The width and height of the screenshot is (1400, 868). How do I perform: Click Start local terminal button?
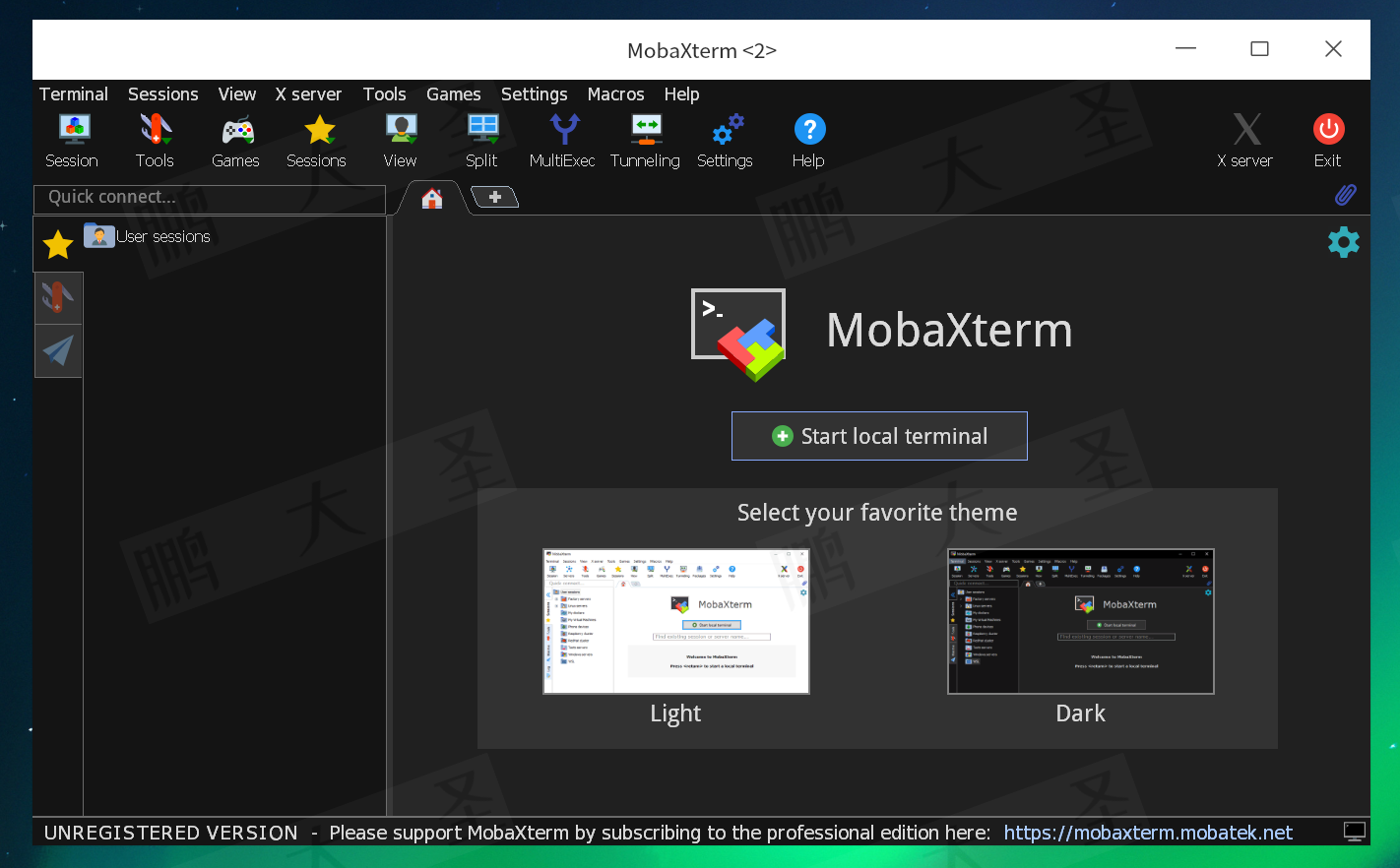click(879, 436)
